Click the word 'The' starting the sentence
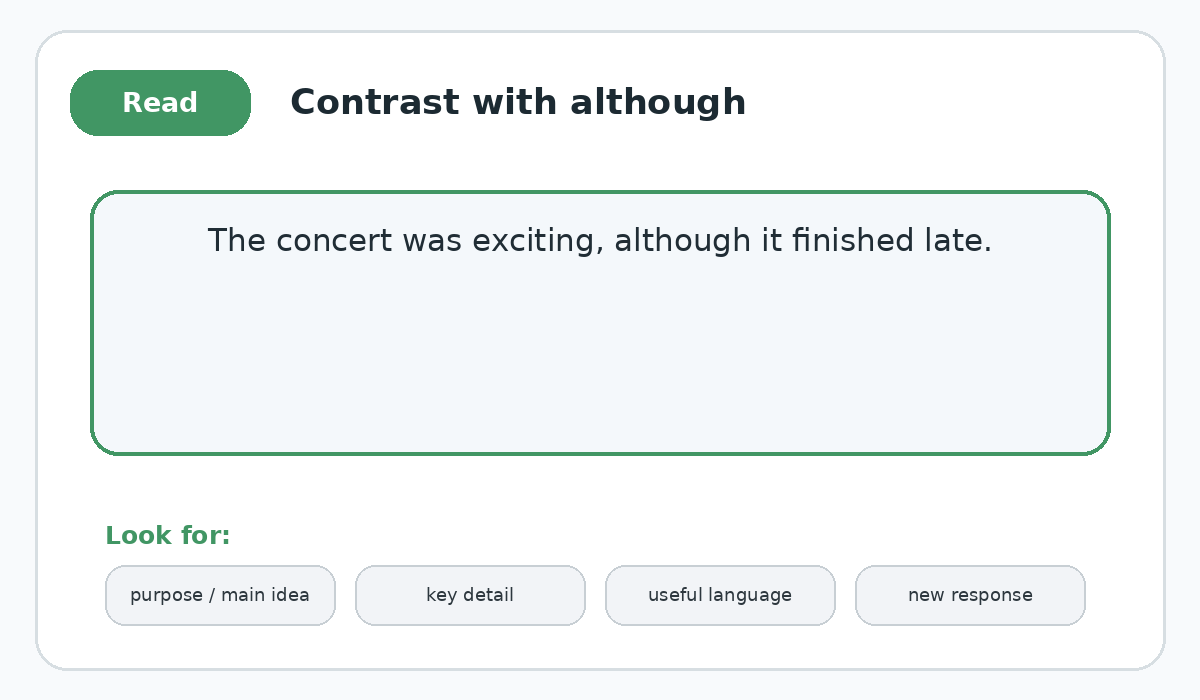 (237, 241)
